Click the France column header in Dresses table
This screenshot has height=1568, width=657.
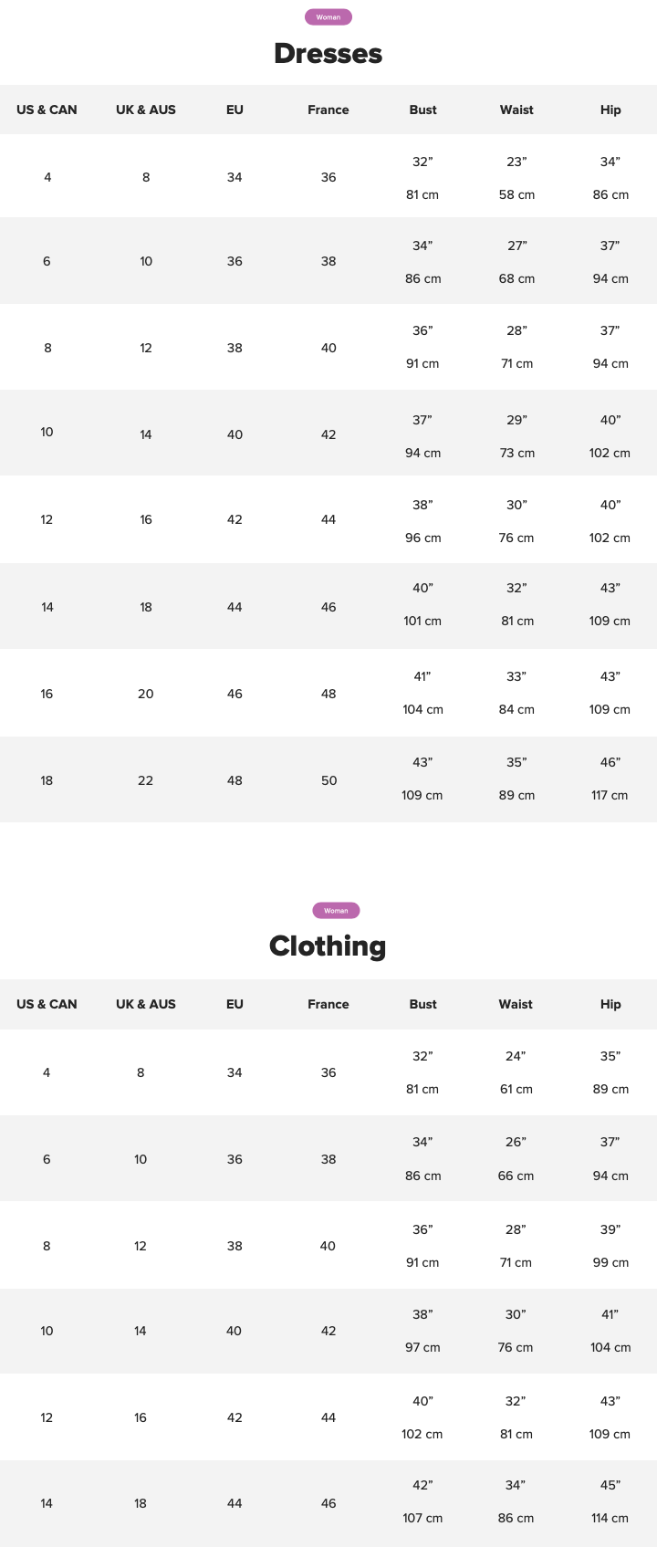pos(328,110)
